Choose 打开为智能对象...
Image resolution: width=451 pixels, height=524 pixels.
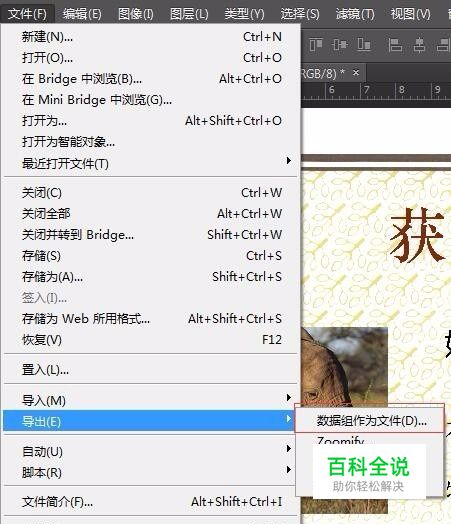pyautogui.click(x=150, y=142)
